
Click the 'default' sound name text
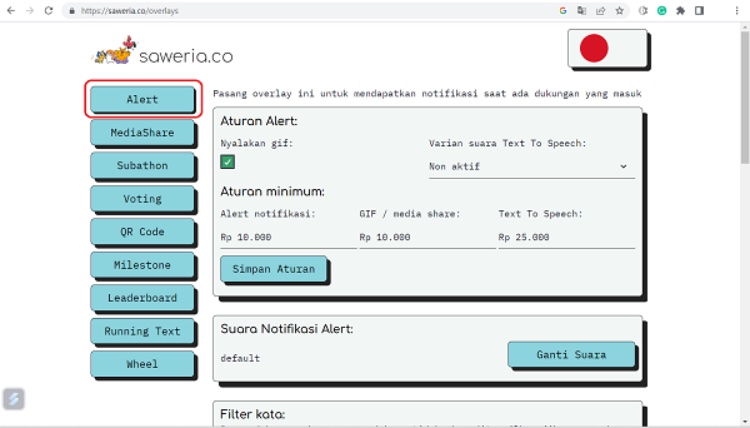(x=240, y=358)
